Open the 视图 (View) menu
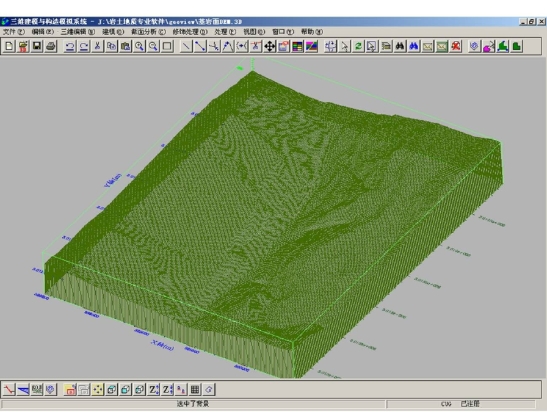 pyautogui.click(x=254, y=32)
